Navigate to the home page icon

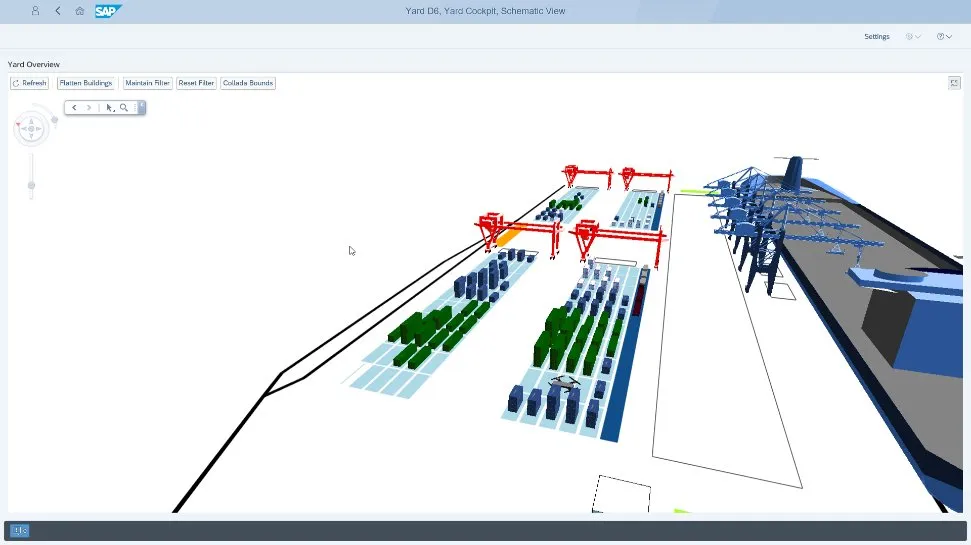(80, 11)
